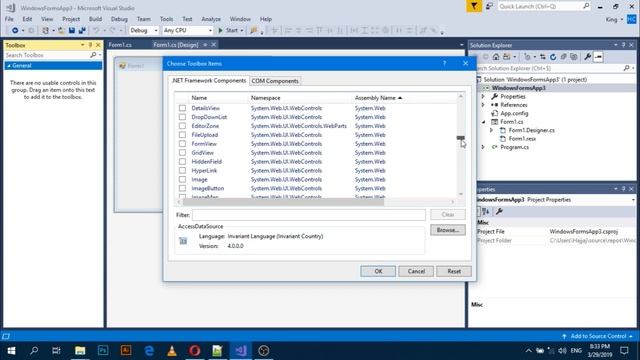Click the yellow notifications filter flag icon
This screenshot has width=640, height=360.
(x=474, y=6)
